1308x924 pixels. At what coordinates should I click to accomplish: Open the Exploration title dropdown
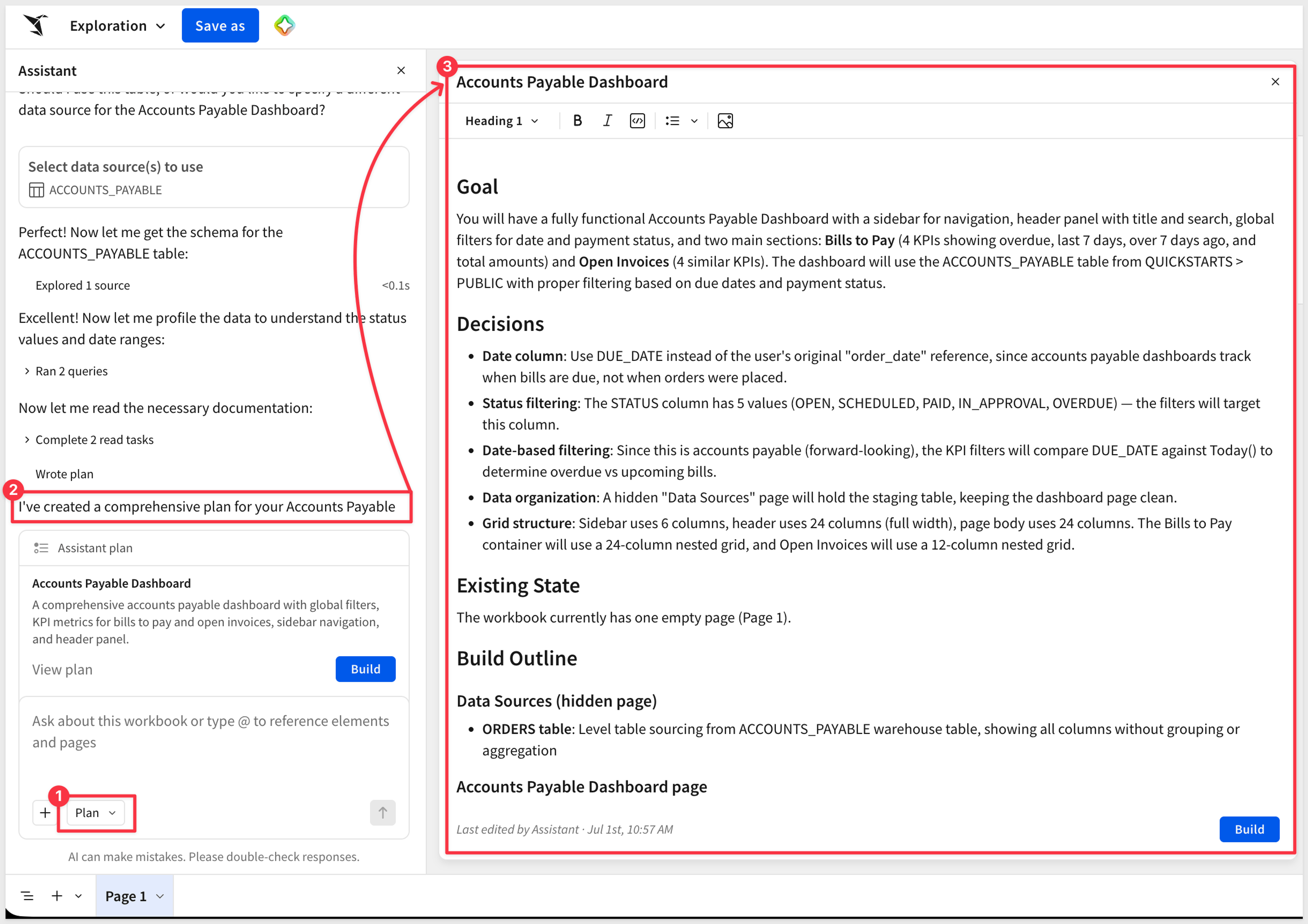click(x=118, y=26)
